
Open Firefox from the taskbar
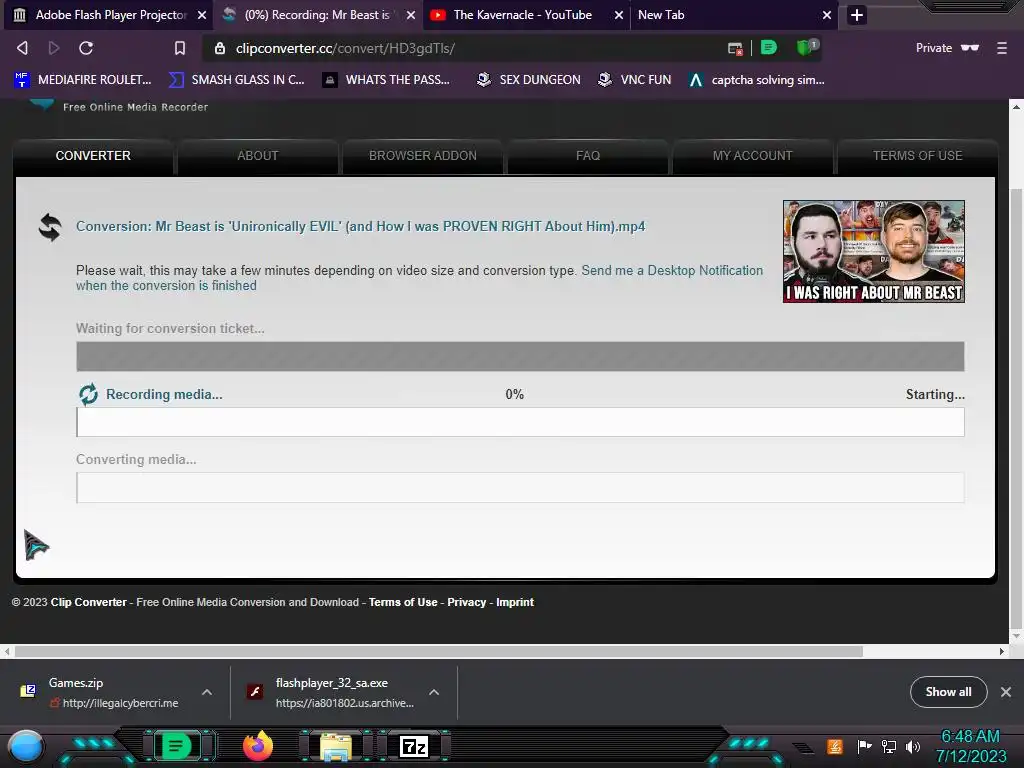tap(258, 746)
